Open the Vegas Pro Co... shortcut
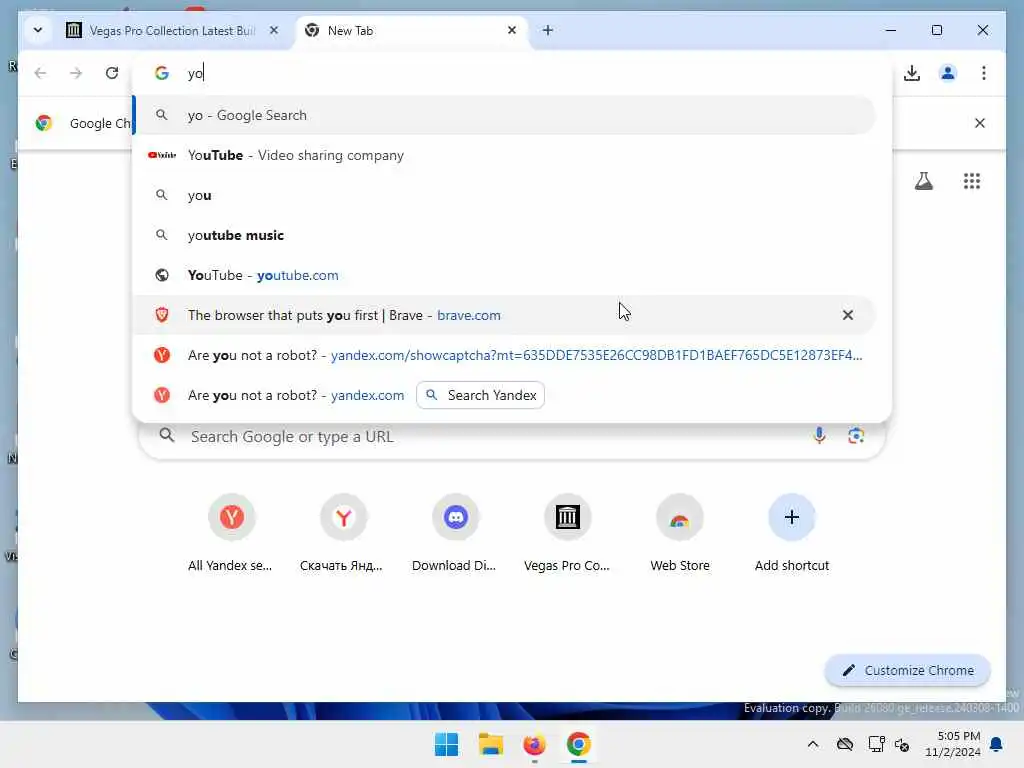Image resolution: width=1024 pixels, height=768 pixels. [567, 533]
